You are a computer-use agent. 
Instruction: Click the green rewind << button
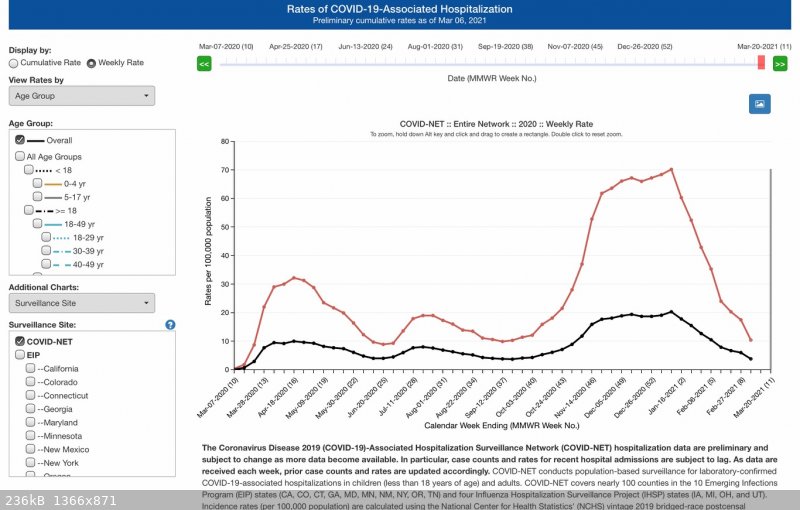[204, 64]
